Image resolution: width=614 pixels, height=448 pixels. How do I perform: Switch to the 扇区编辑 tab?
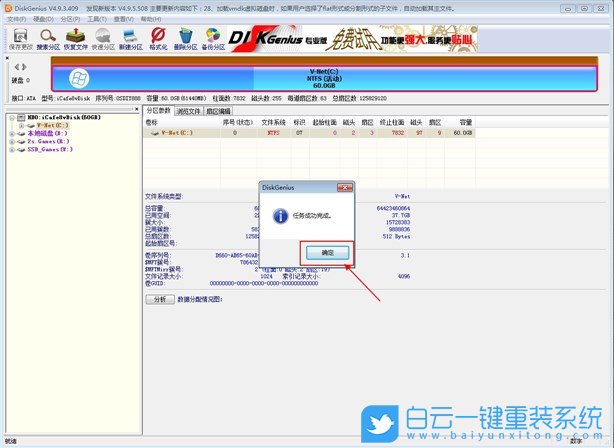218,111
